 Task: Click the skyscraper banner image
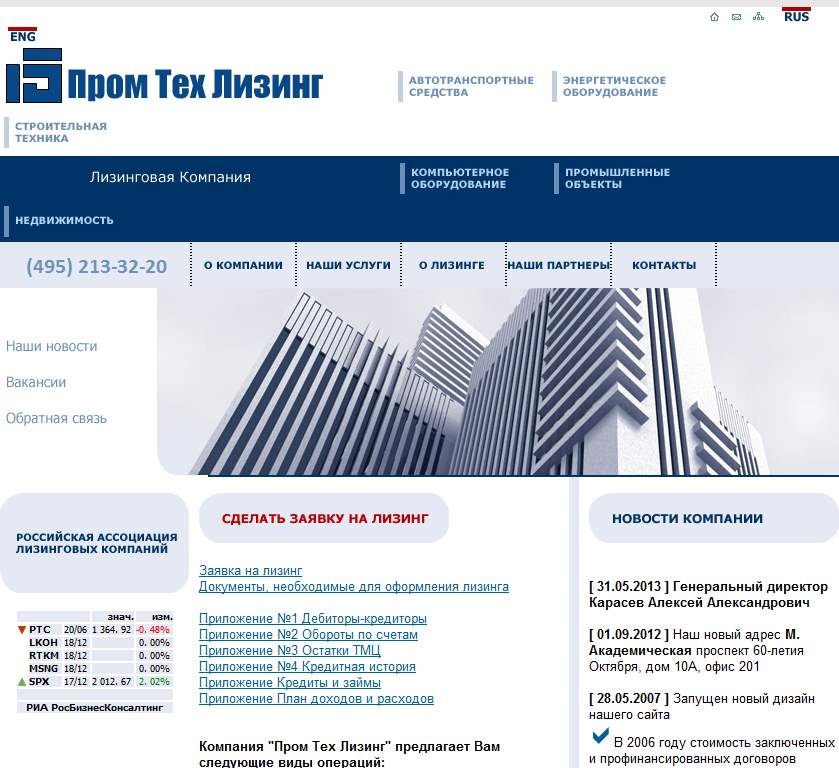coord(498,382)
